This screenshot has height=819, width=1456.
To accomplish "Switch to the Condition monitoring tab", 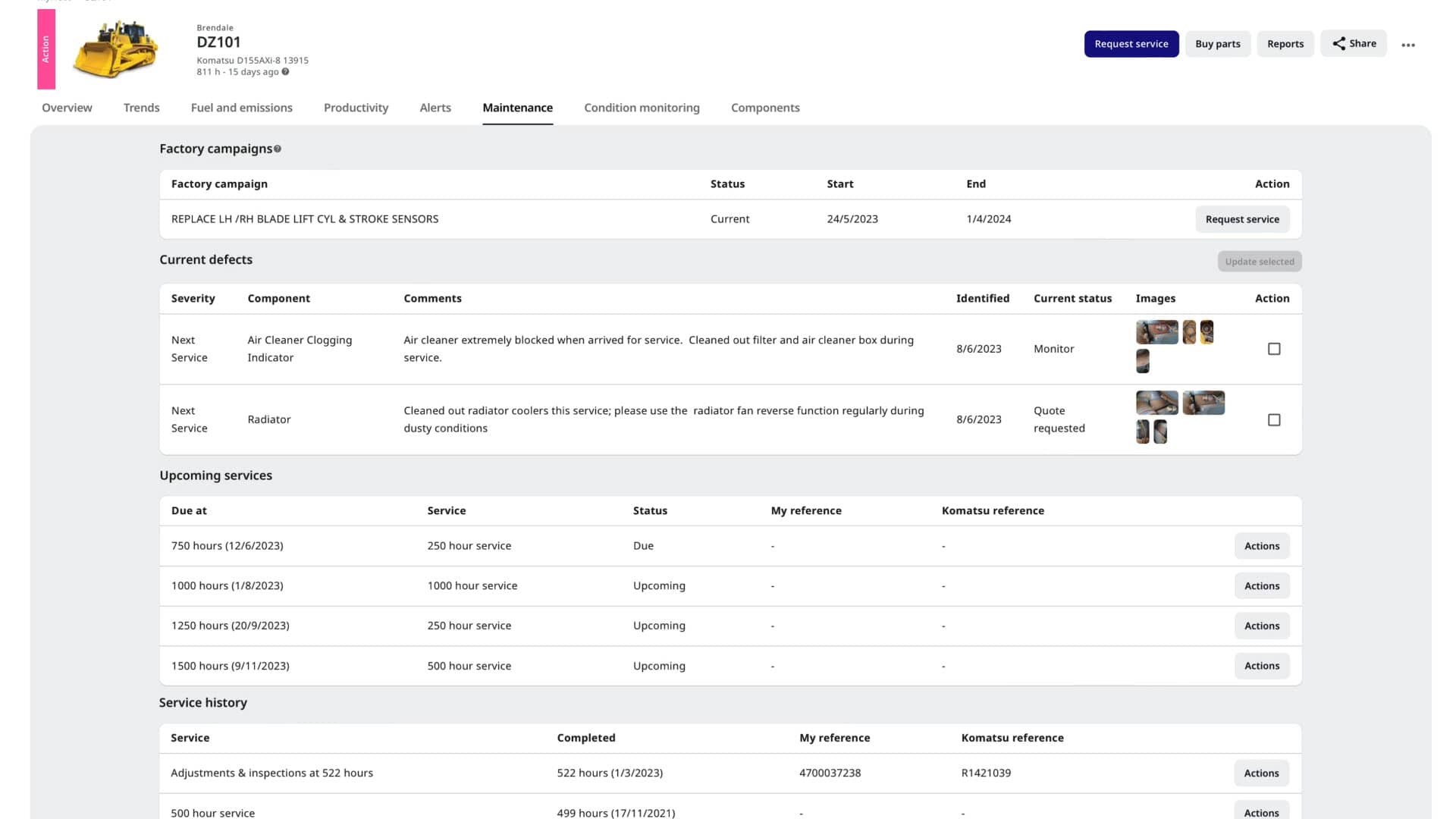I will click(x=642, y=108).
